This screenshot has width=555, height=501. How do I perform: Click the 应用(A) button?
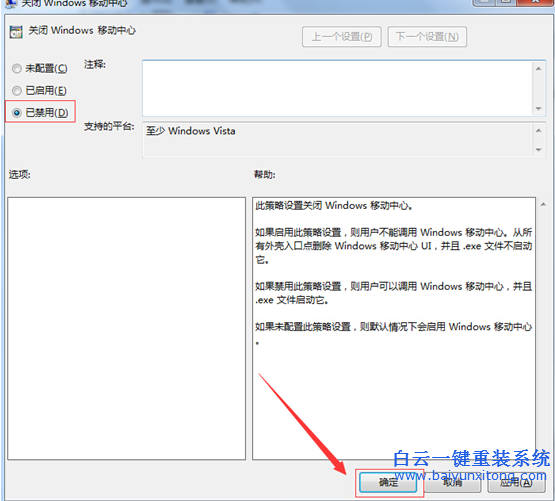[x=516, y=482]
